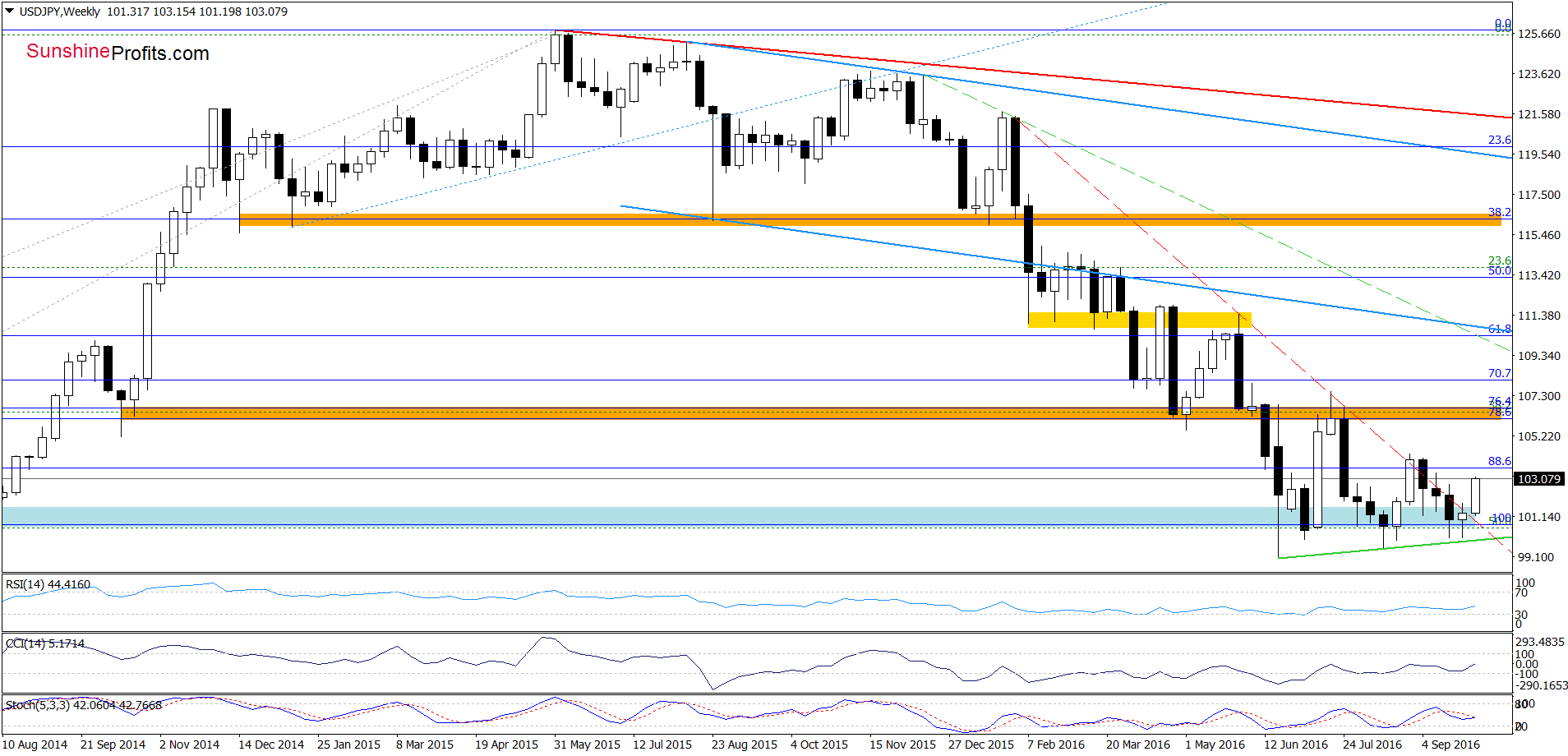Viewport: 1568px width, 756px height.
Task: Click the 8 Mar 2015 date label
Action: [x=424, y=744]
